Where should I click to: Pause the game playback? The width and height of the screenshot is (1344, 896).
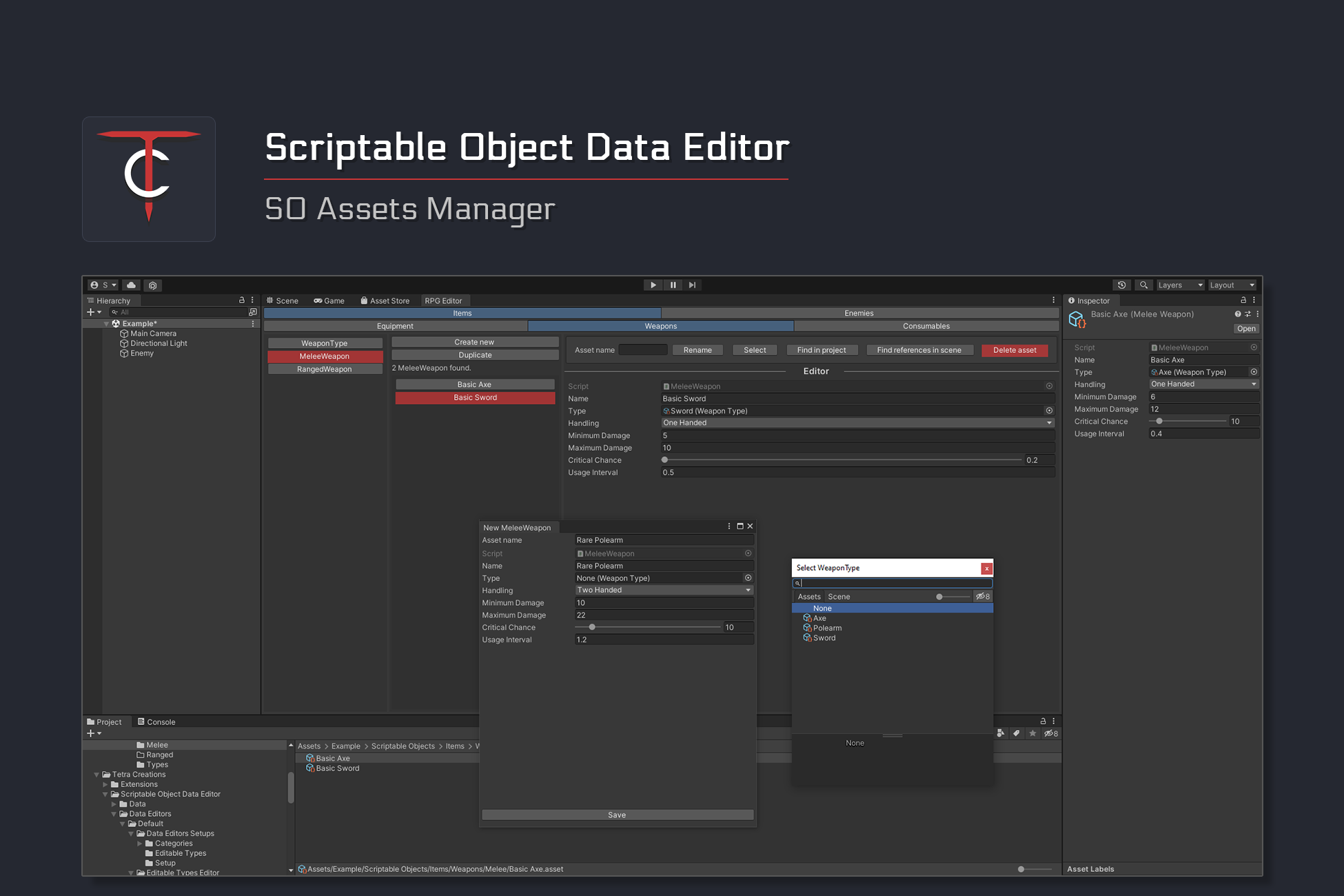pos(673,285)
